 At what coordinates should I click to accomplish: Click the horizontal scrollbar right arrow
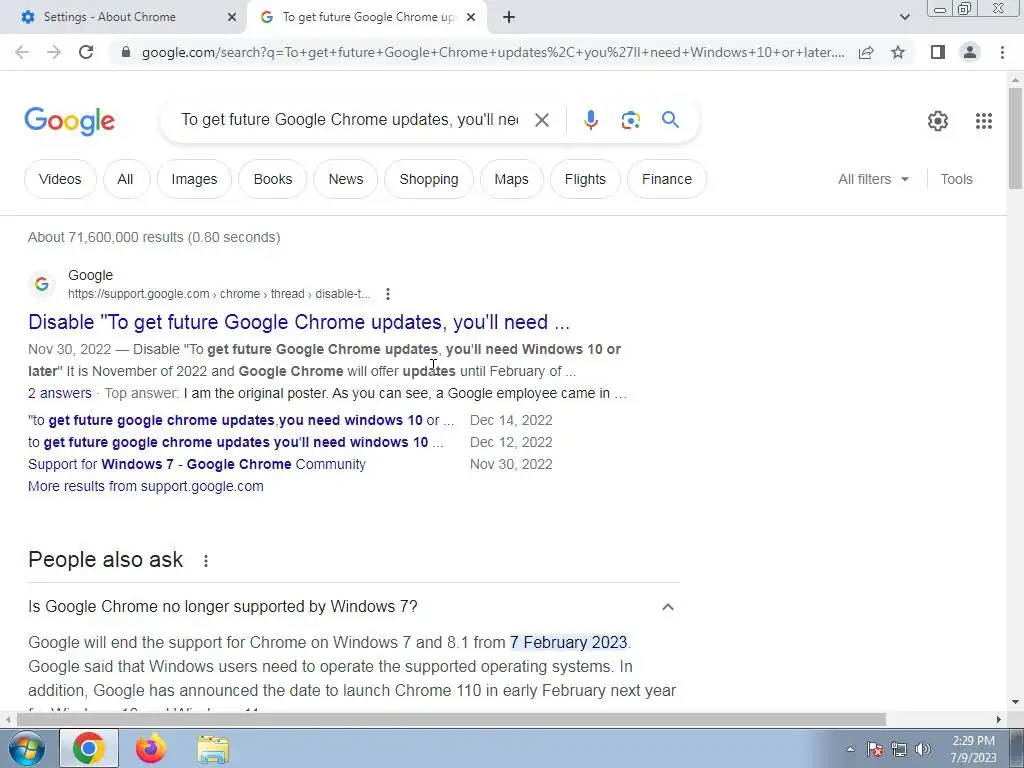tap(999, 720)
